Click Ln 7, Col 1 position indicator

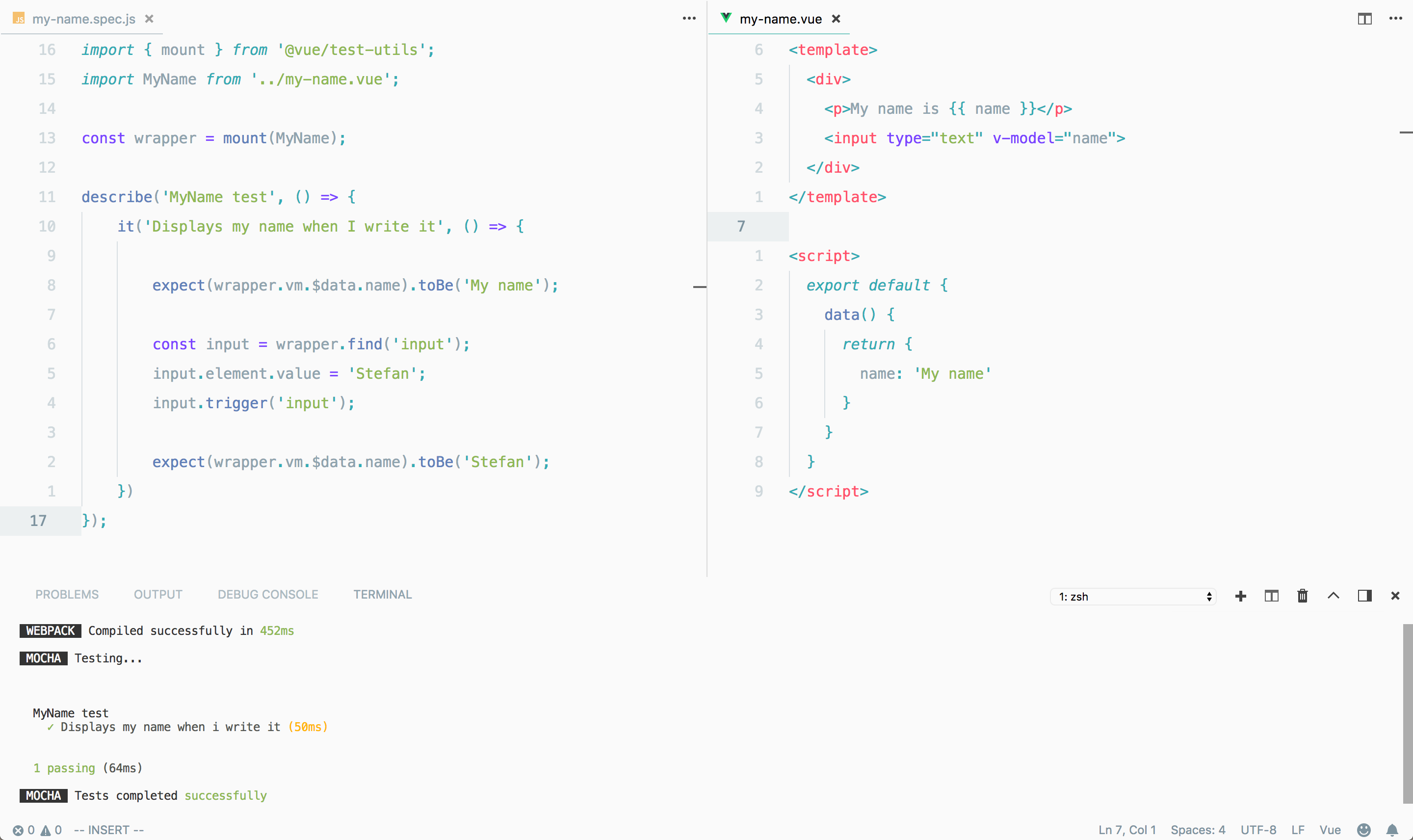click(x=1126, y=830)
